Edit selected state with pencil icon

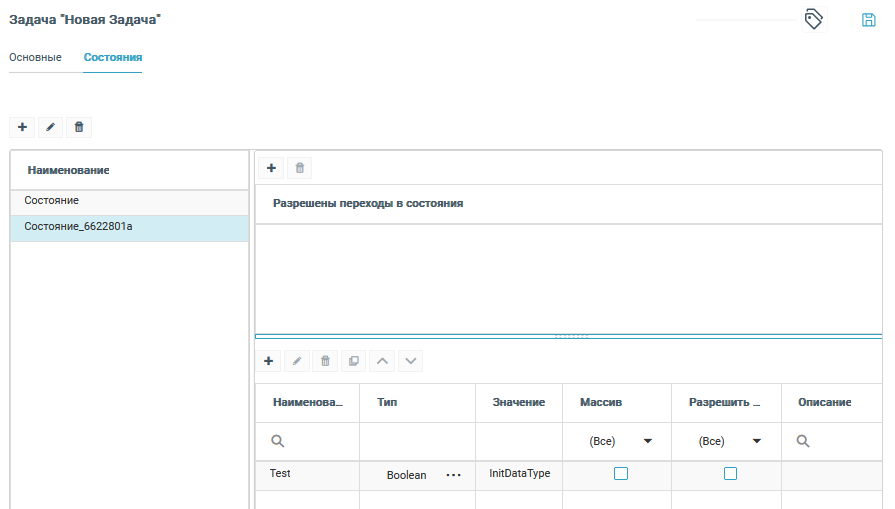point(50,127)
